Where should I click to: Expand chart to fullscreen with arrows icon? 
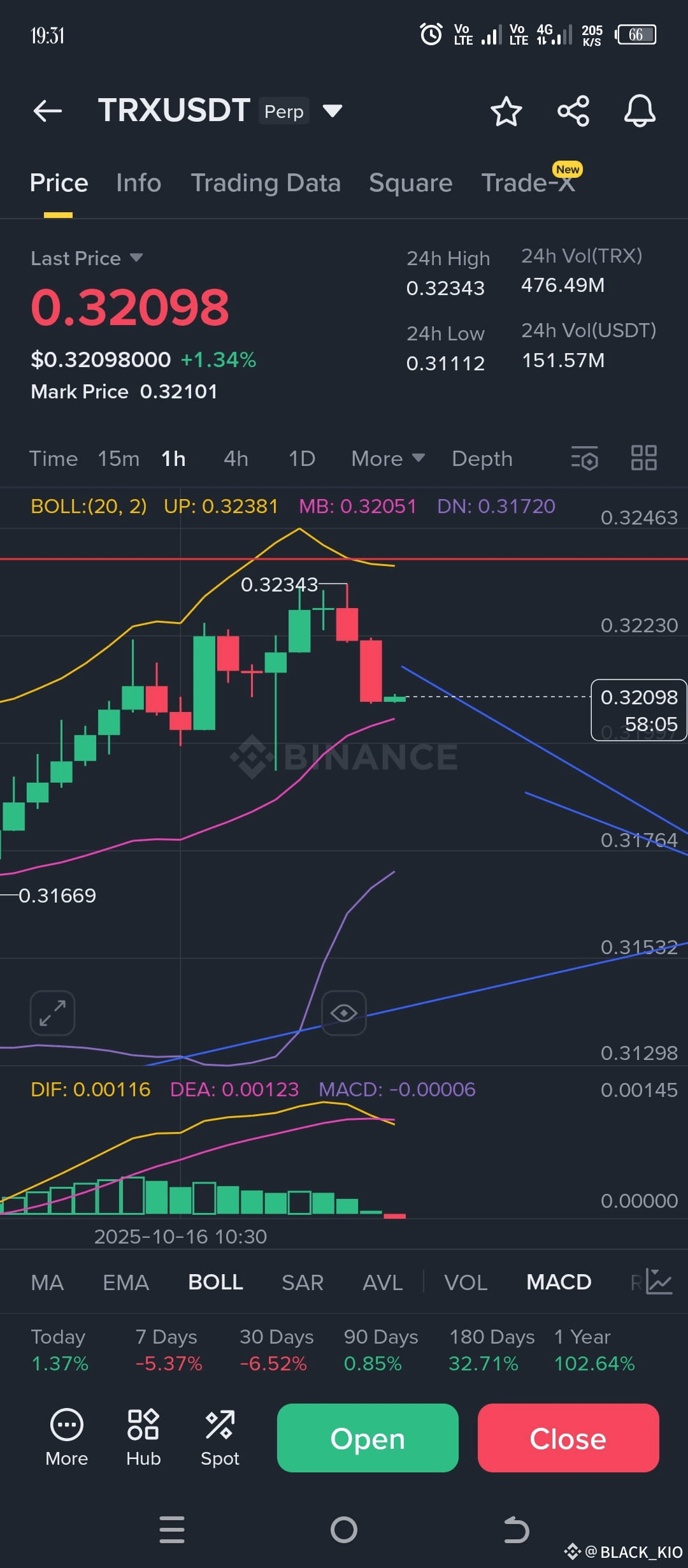click(x=52, y=1013)
